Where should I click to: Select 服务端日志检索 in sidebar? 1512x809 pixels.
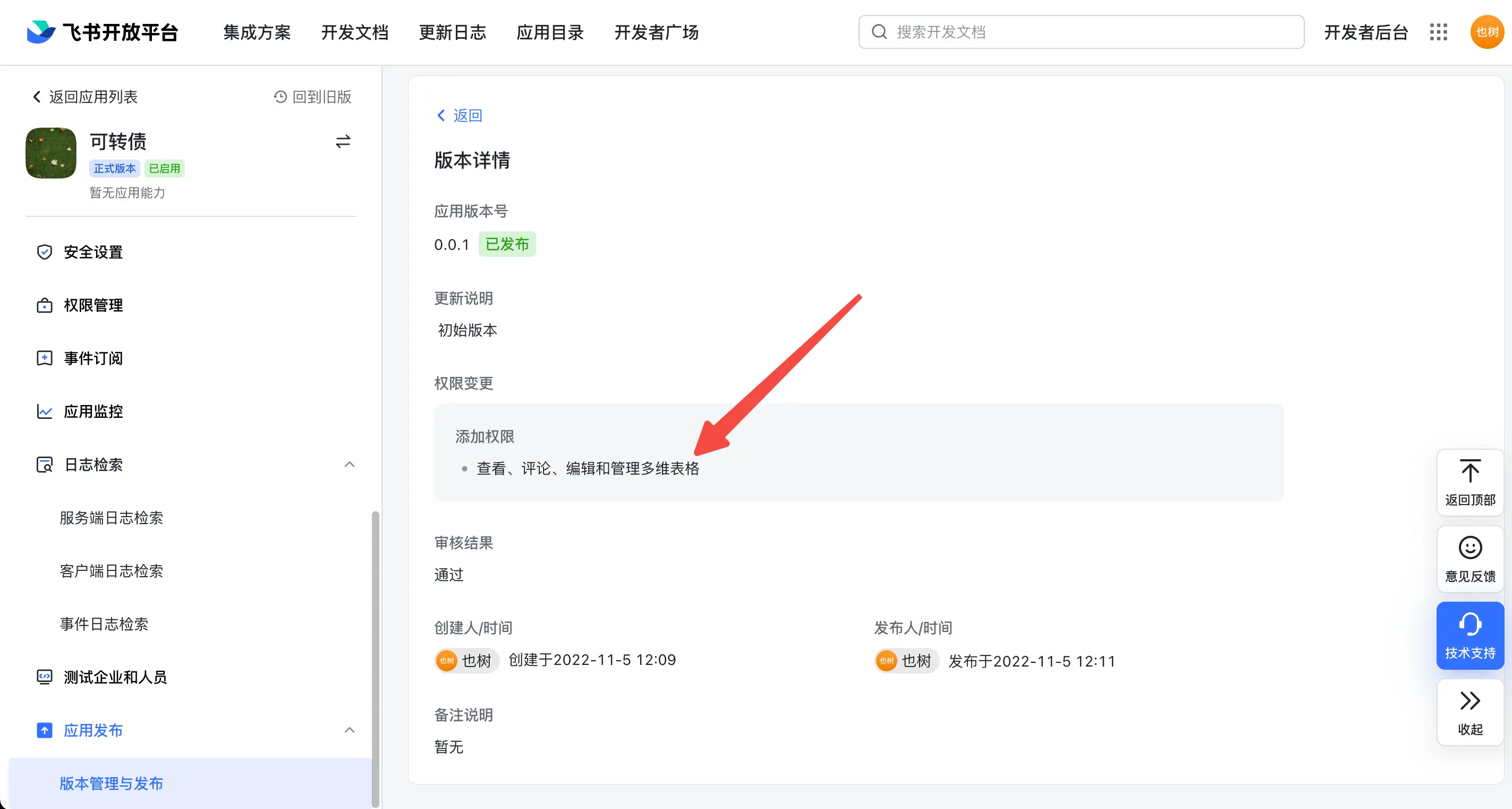tap(112, 518)
